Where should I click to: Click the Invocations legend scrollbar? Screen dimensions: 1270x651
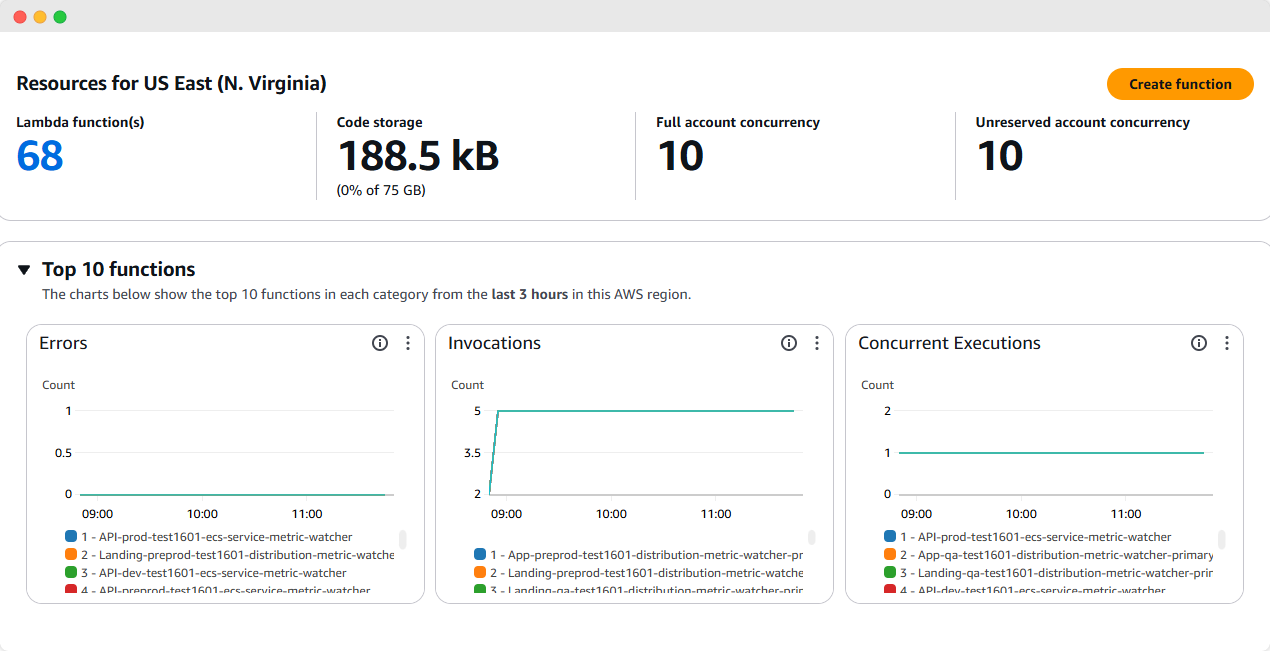pos(812,538)
